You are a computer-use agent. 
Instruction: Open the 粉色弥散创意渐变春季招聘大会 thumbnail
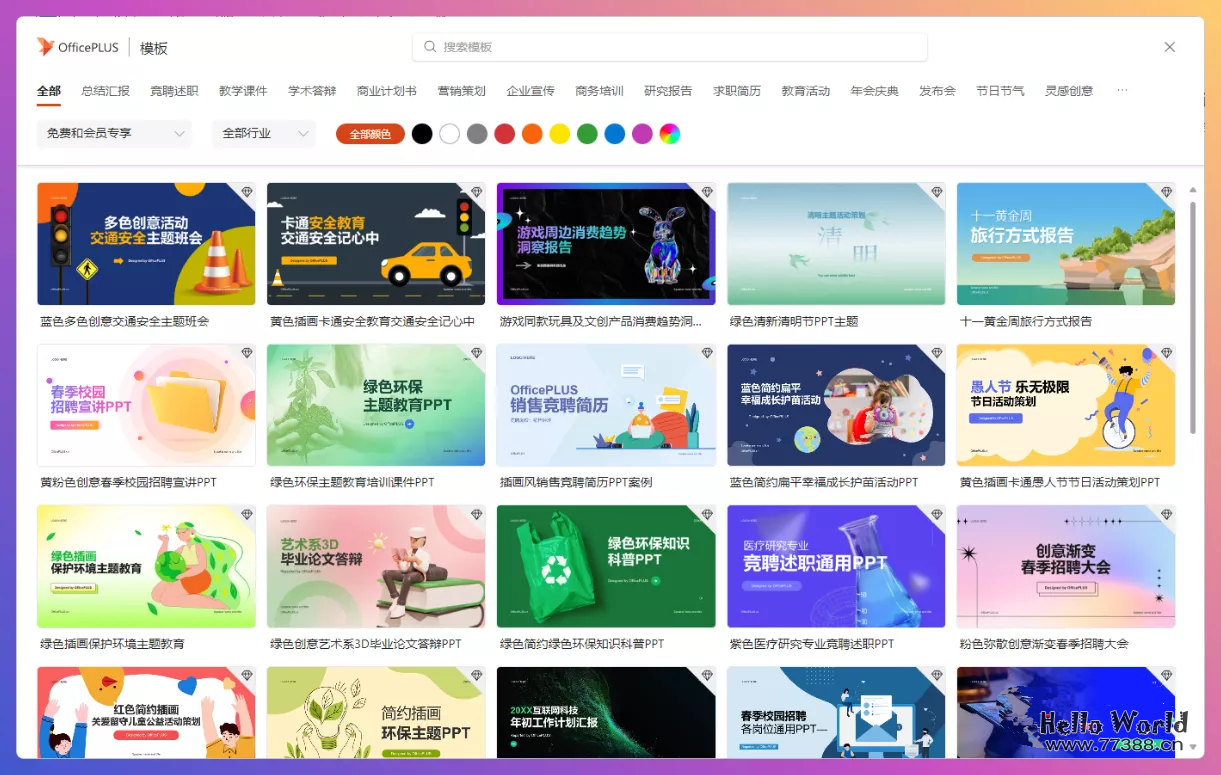tap(1066, 566)
